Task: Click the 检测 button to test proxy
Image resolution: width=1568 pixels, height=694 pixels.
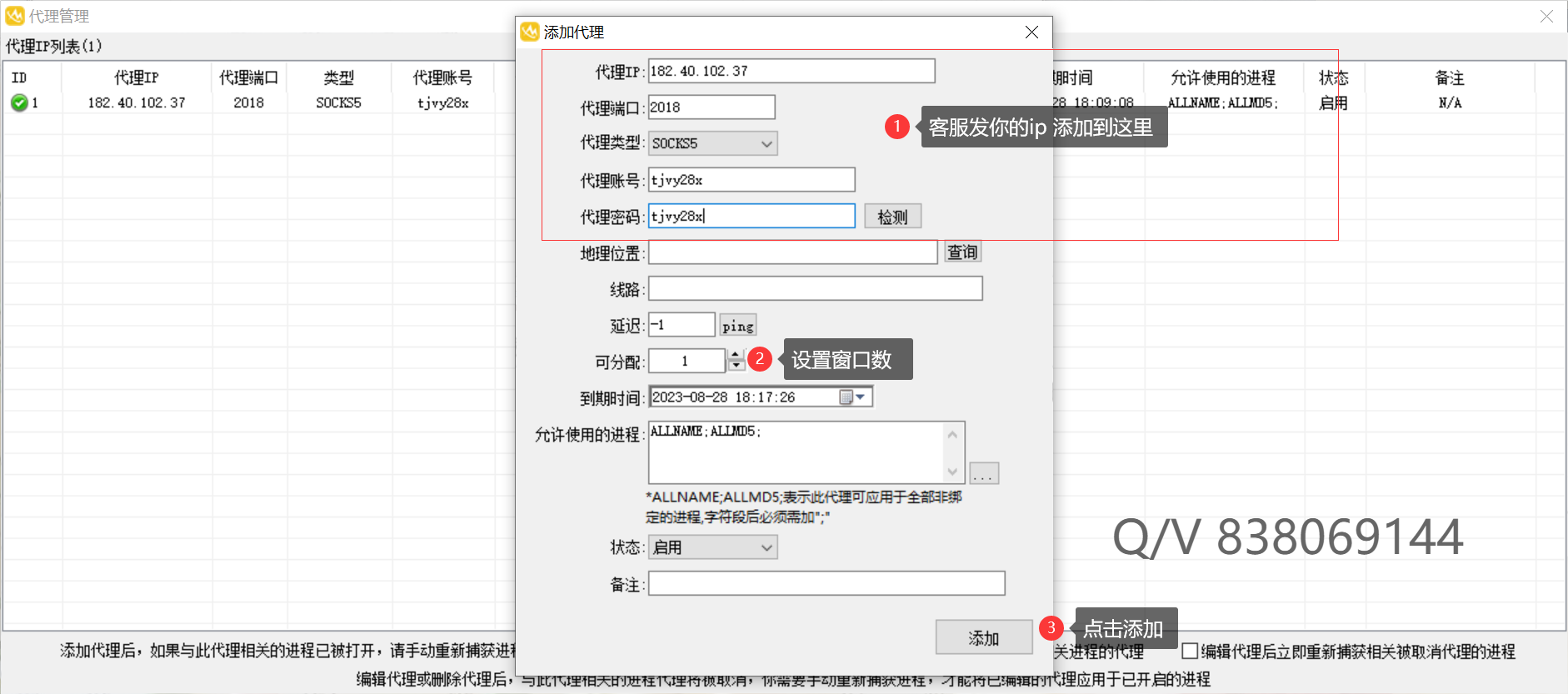Action: pyautogui.click(x=892, y=217)
